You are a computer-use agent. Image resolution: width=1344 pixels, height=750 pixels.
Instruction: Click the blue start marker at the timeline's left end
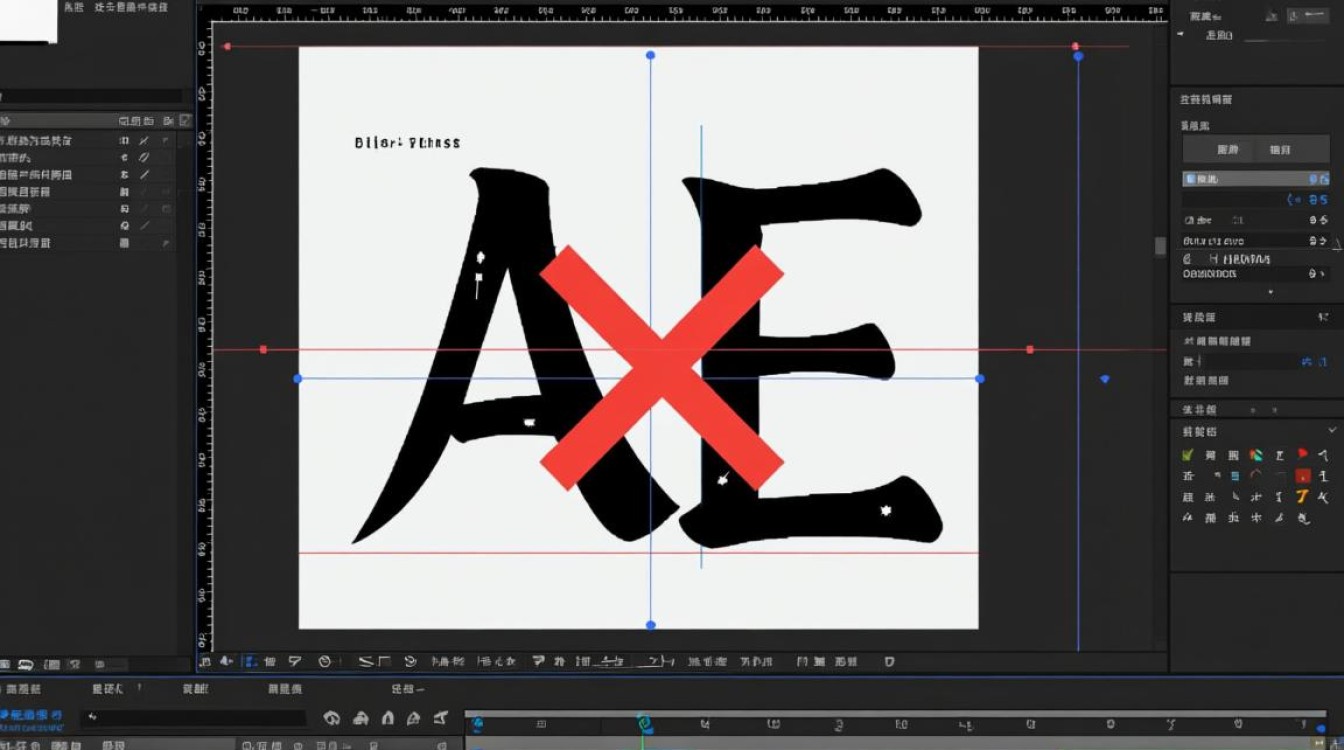click(477, 723)
